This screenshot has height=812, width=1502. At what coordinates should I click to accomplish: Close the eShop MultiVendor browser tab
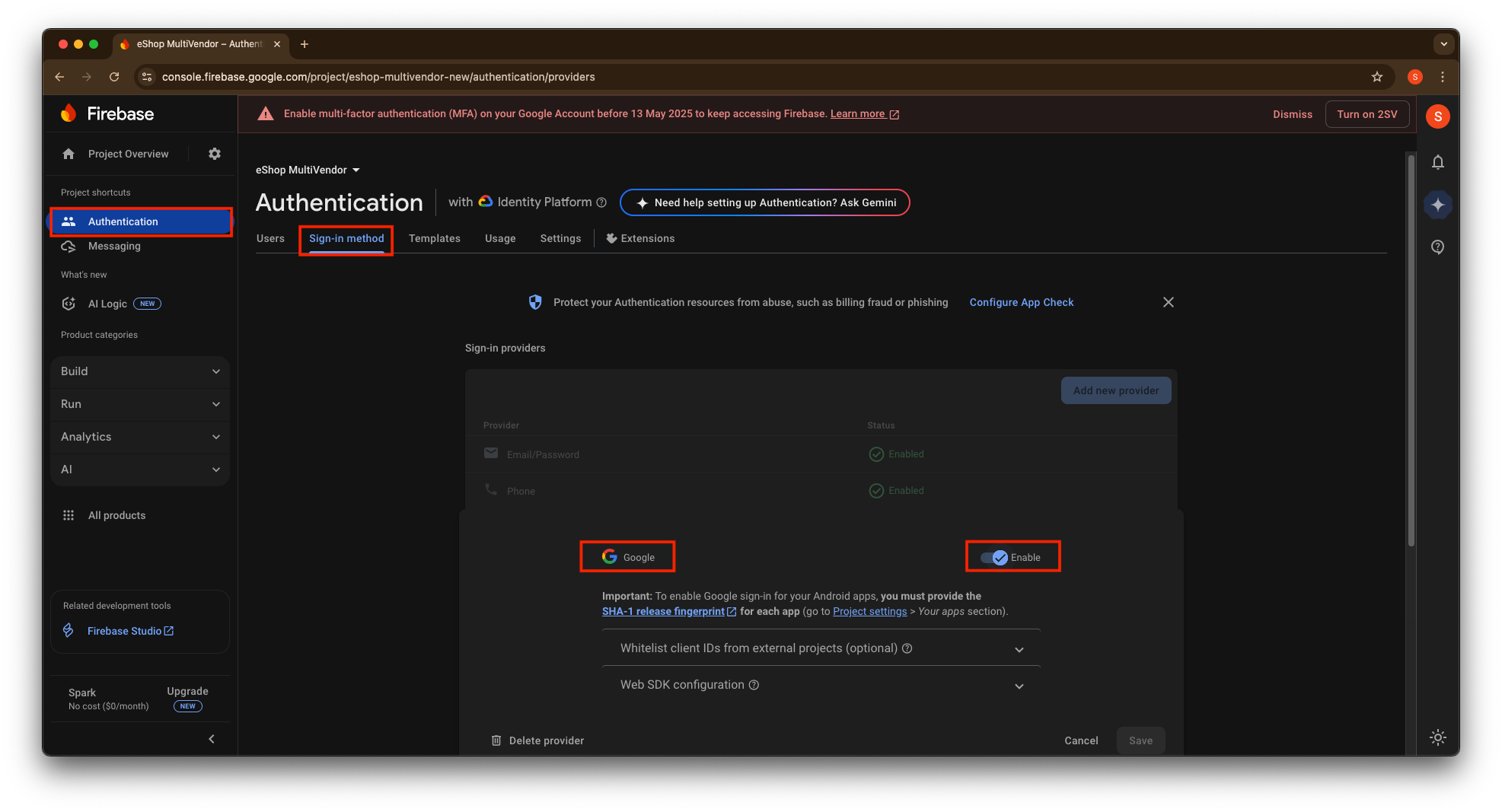277,44
